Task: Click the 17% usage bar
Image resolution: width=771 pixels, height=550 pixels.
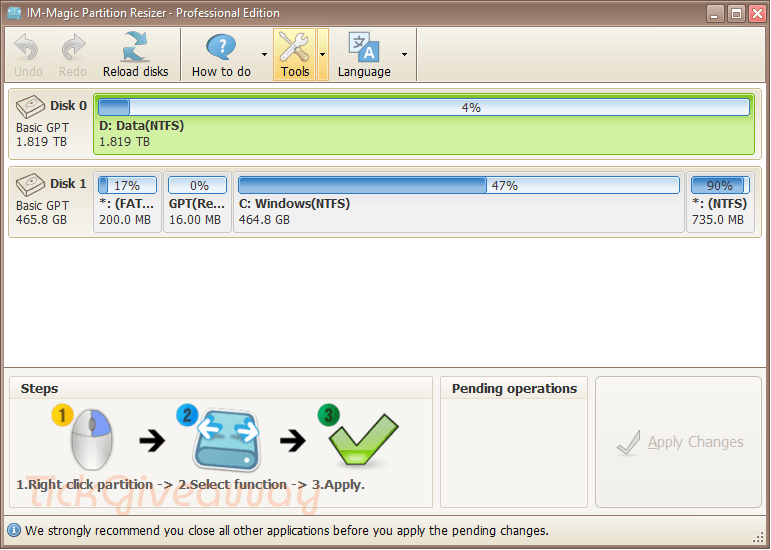Action: coord(127,185)
